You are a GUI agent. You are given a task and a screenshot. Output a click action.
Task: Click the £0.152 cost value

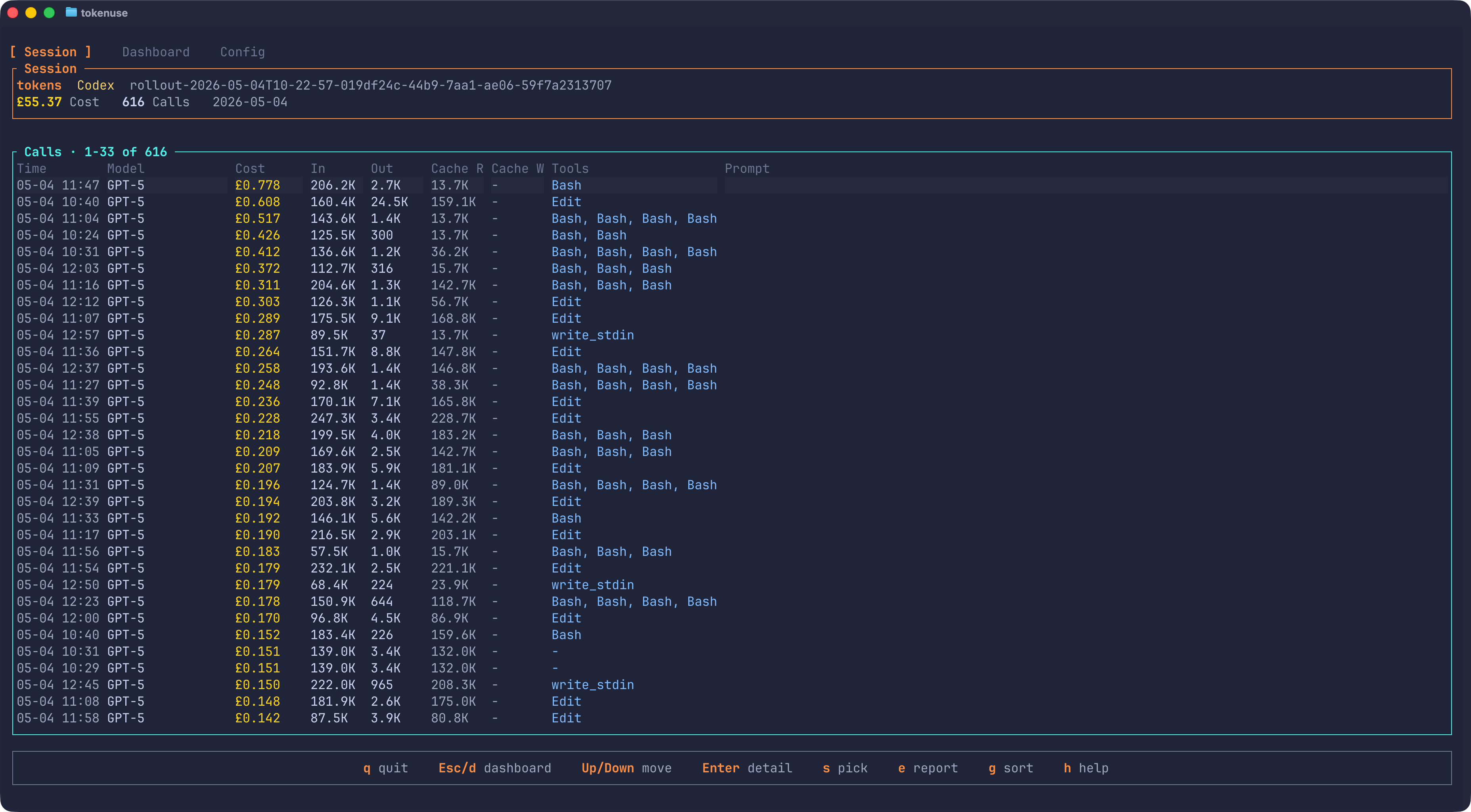[x=258, y=634]
